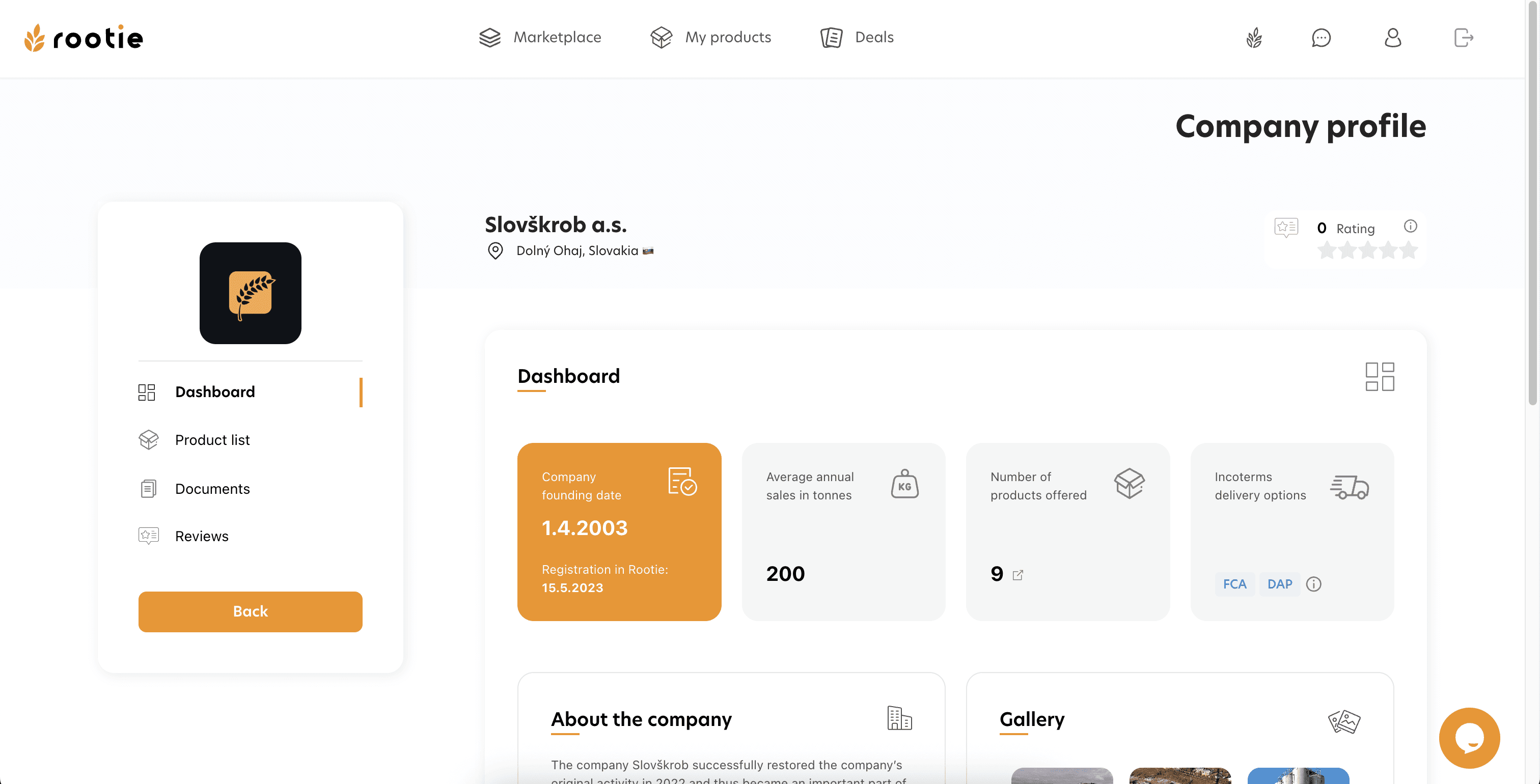The width and height of the screenshot is (1540, 784).
Task: Click the delivery truck icon
Action: click(1350, 487)
